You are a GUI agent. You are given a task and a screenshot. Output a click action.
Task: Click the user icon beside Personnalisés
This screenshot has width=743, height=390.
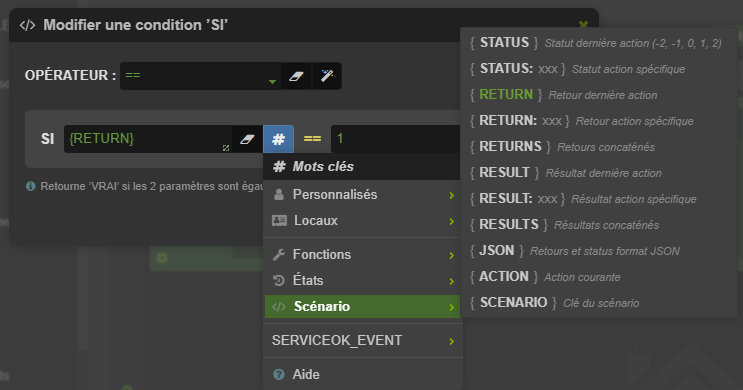(x=279, y=195)
